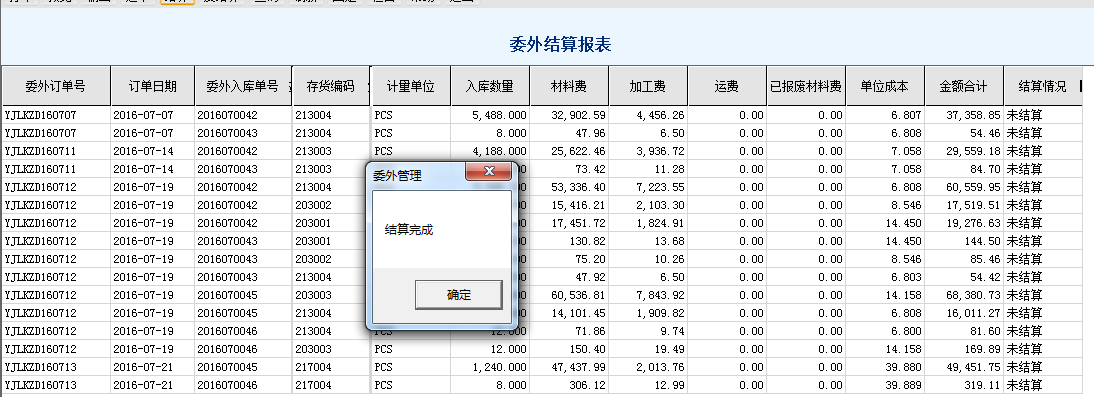Viewport: 1094px width, 397px height.
Task: Select processing fee 11.28
Action: [647, 170]
